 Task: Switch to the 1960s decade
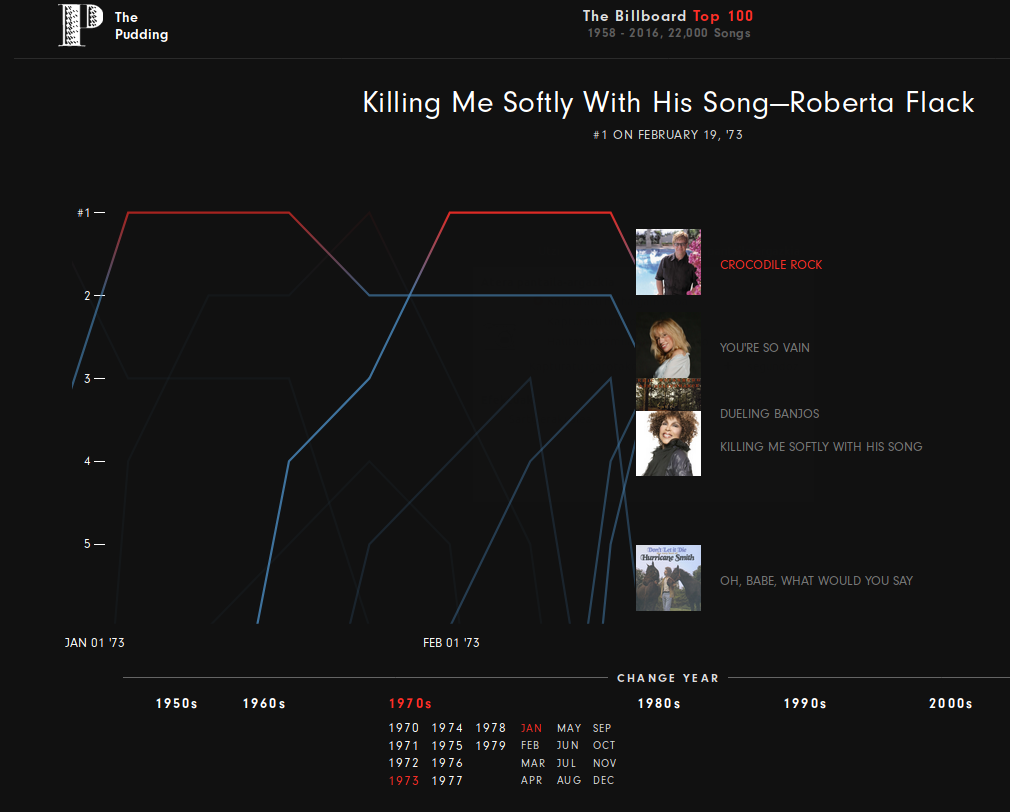pos(264,704)
